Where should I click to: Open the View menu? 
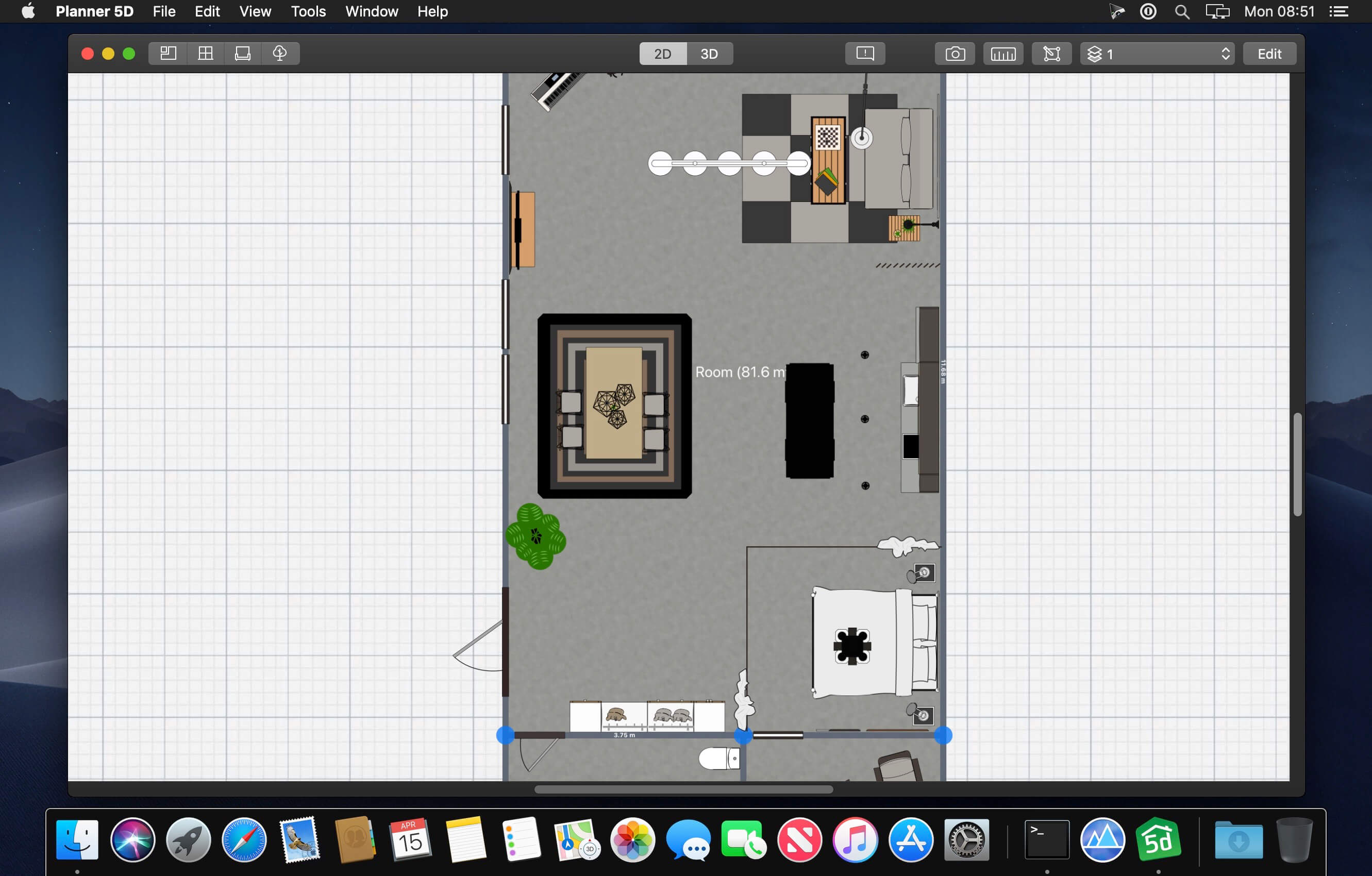[255, 11]
